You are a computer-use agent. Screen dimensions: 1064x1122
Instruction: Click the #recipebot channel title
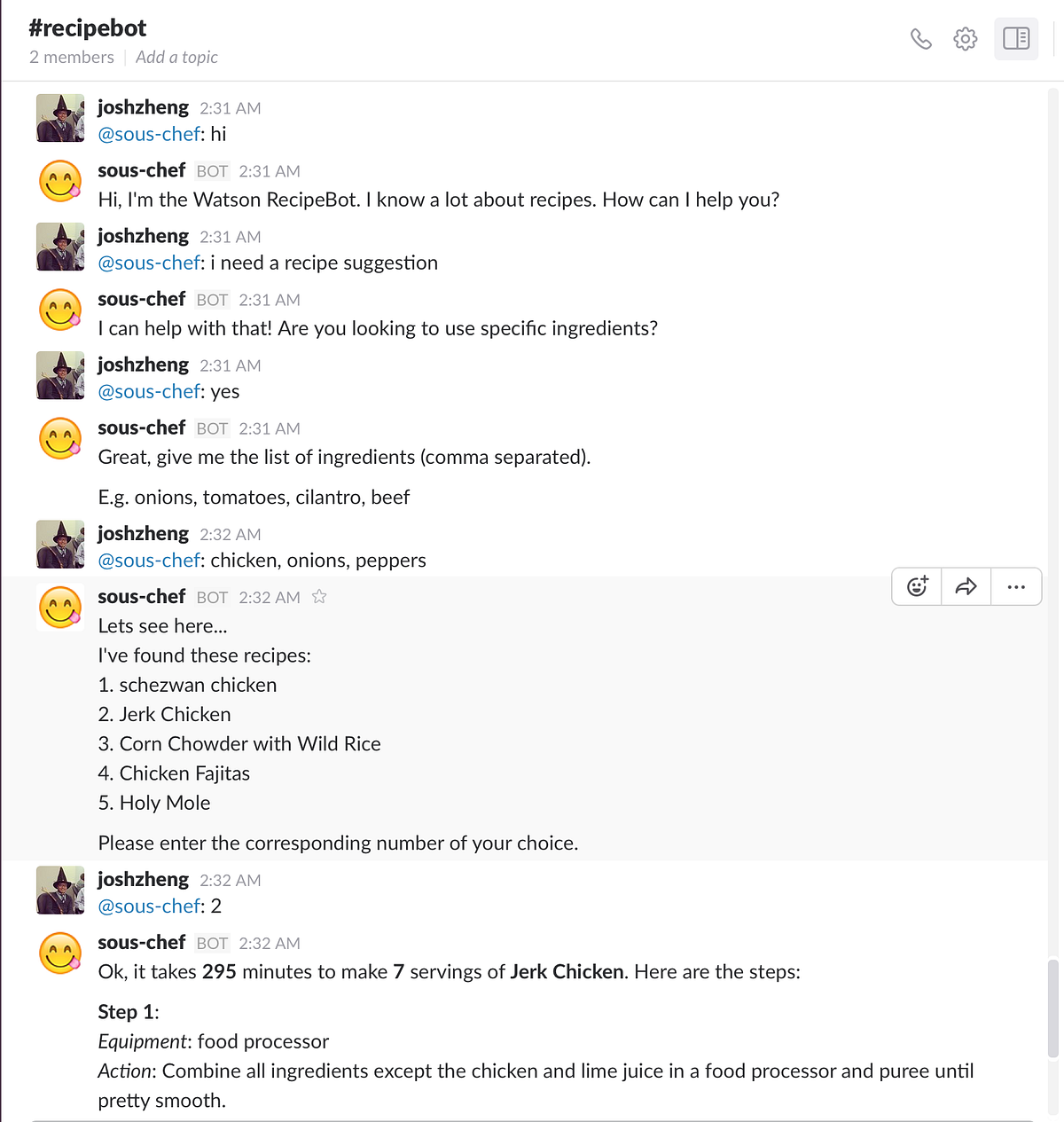[88, 27]
